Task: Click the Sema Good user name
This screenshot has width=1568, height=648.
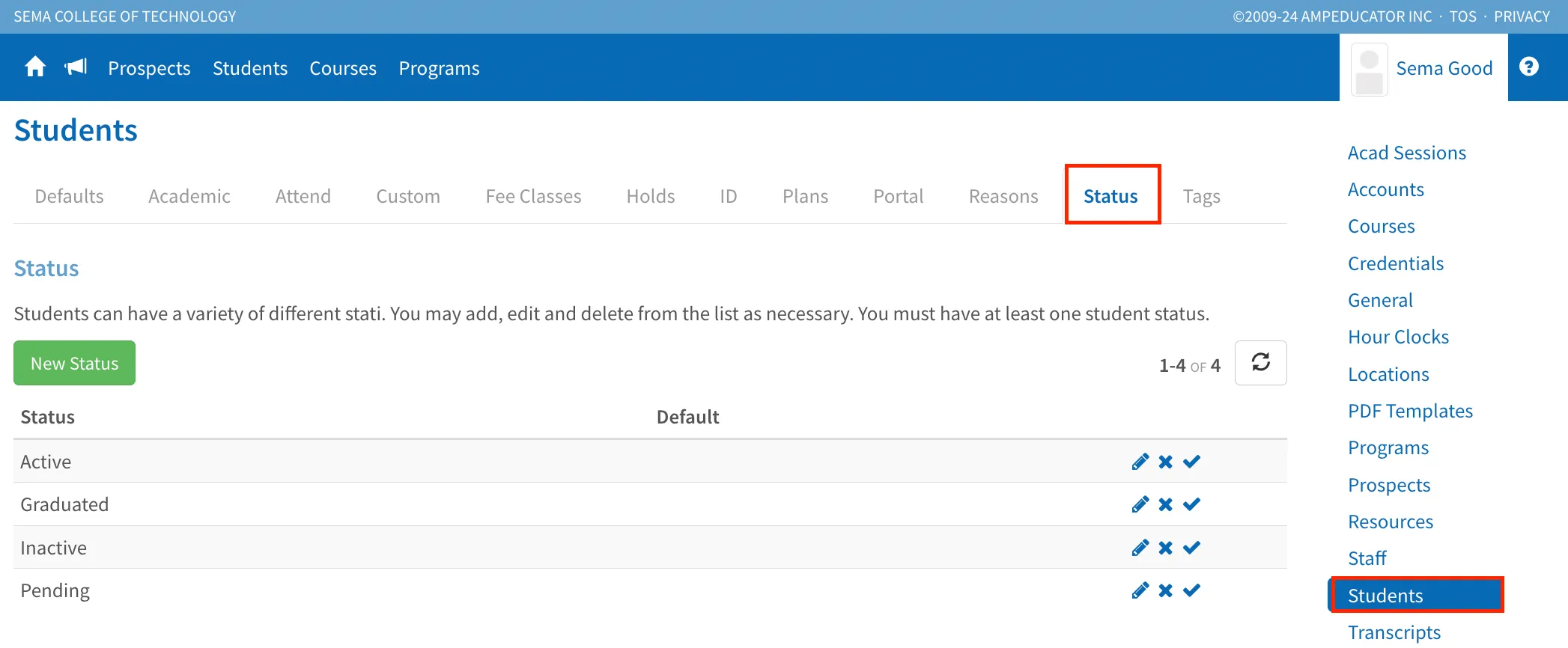Action: [1444, 68]
